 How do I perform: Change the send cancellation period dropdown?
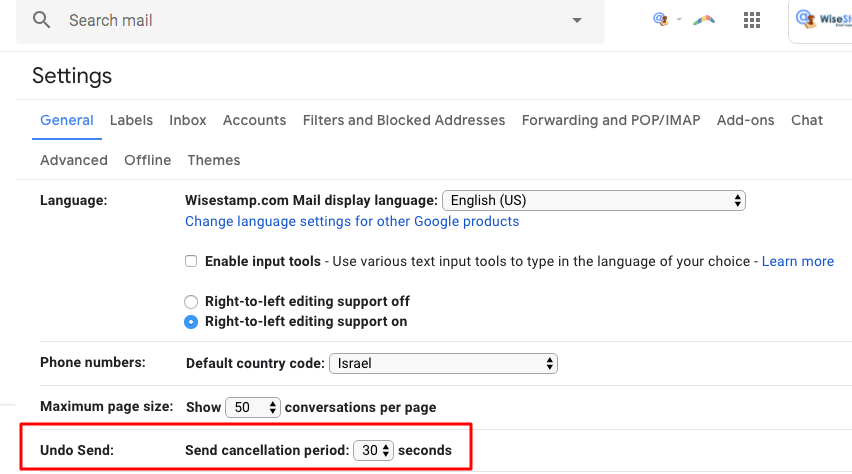[374, 450]
